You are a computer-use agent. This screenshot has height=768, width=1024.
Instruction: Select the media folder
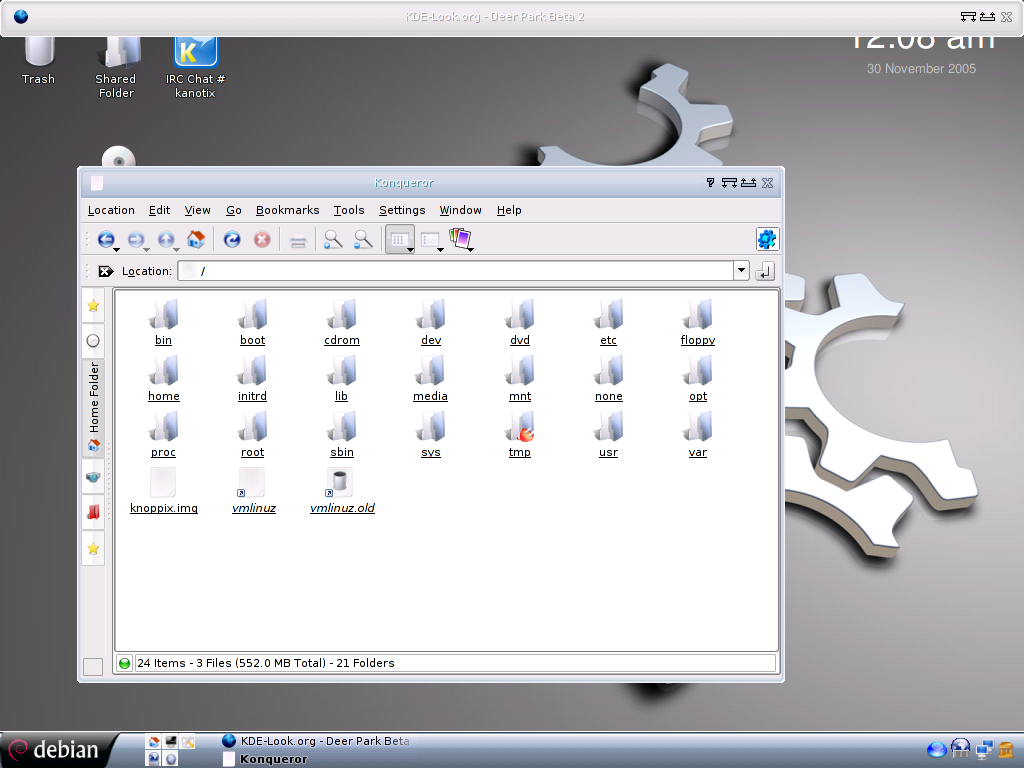coord(430,379)
